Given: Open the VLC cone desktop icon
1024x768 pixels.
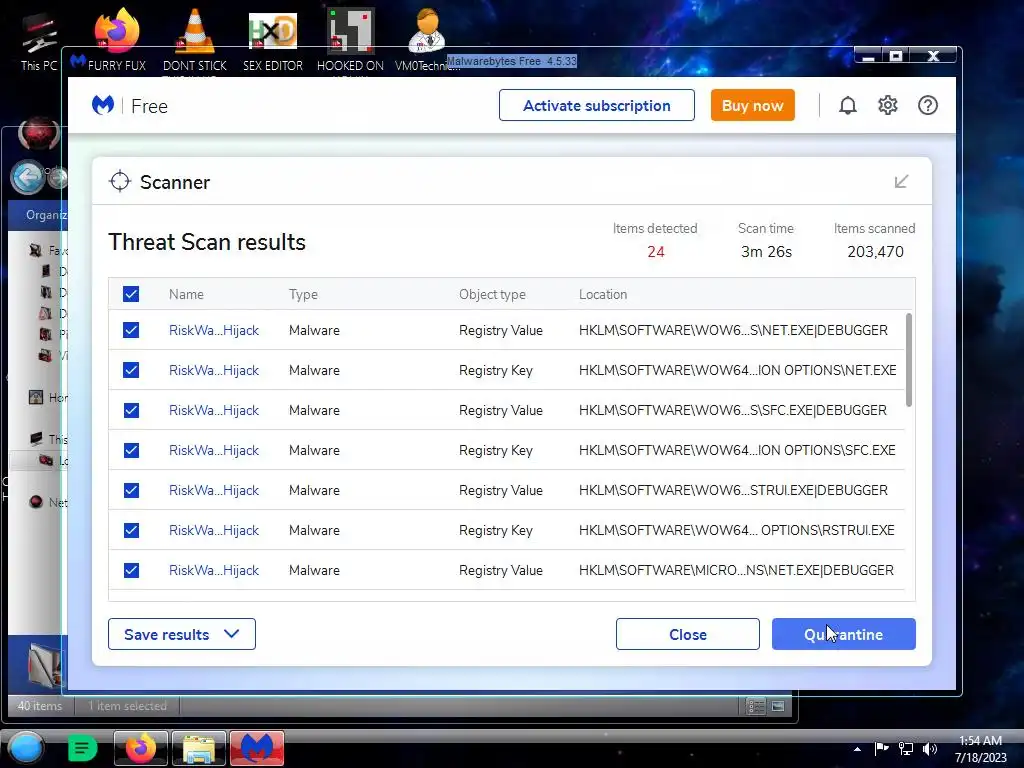Looking at the screenshot, I should (195, 39).
